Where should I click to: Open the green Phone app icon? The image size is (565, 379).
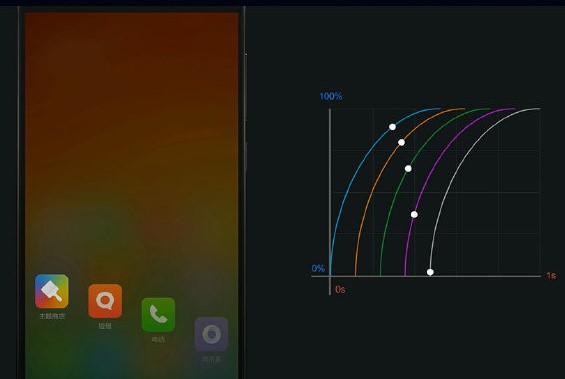pos(158,315)
